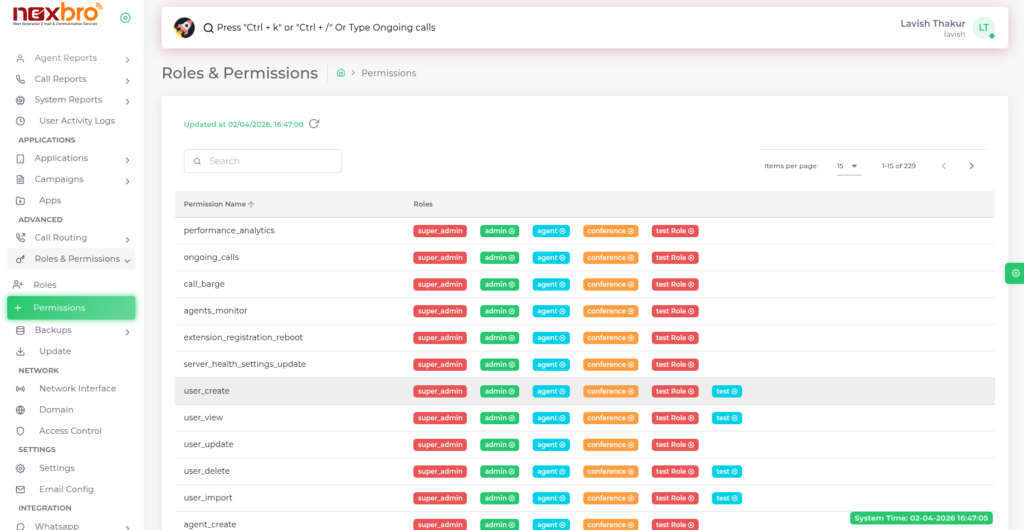Click the refresh icon beside the updated timestamp
The image size is (1024, 530).
[314, 124]
